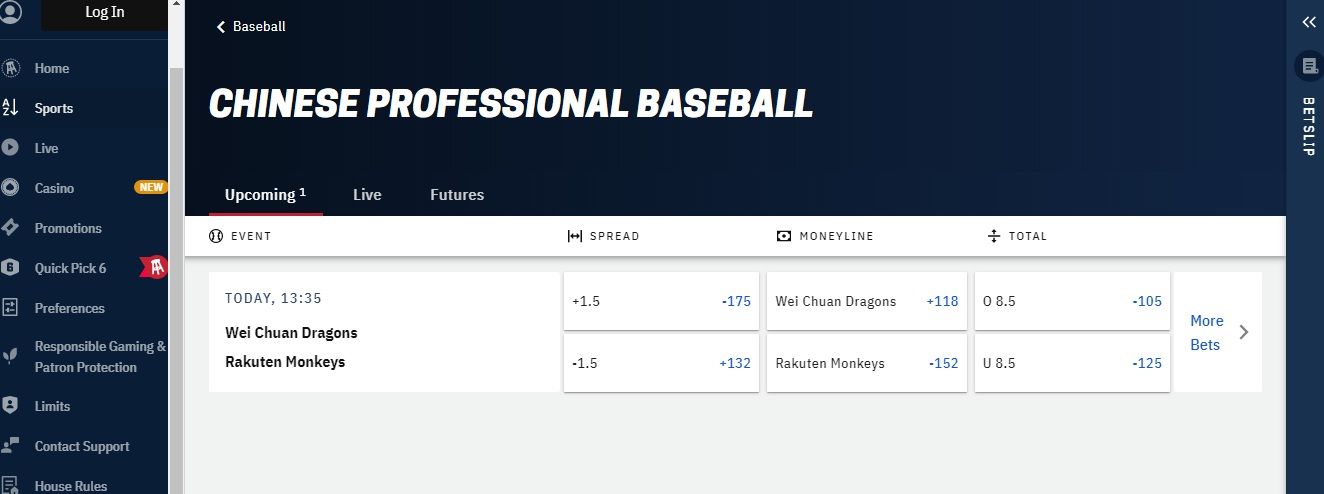Click the Betslip receipt icon
1324x494 pixels.
[x=1308, y=66]
